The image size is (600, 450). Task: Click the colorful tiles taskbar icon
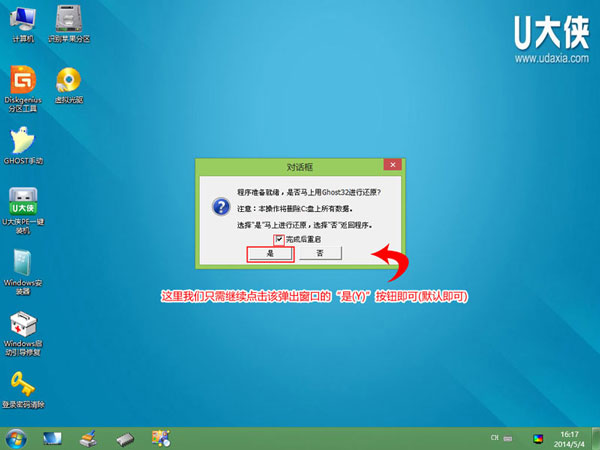coord(161,438)
